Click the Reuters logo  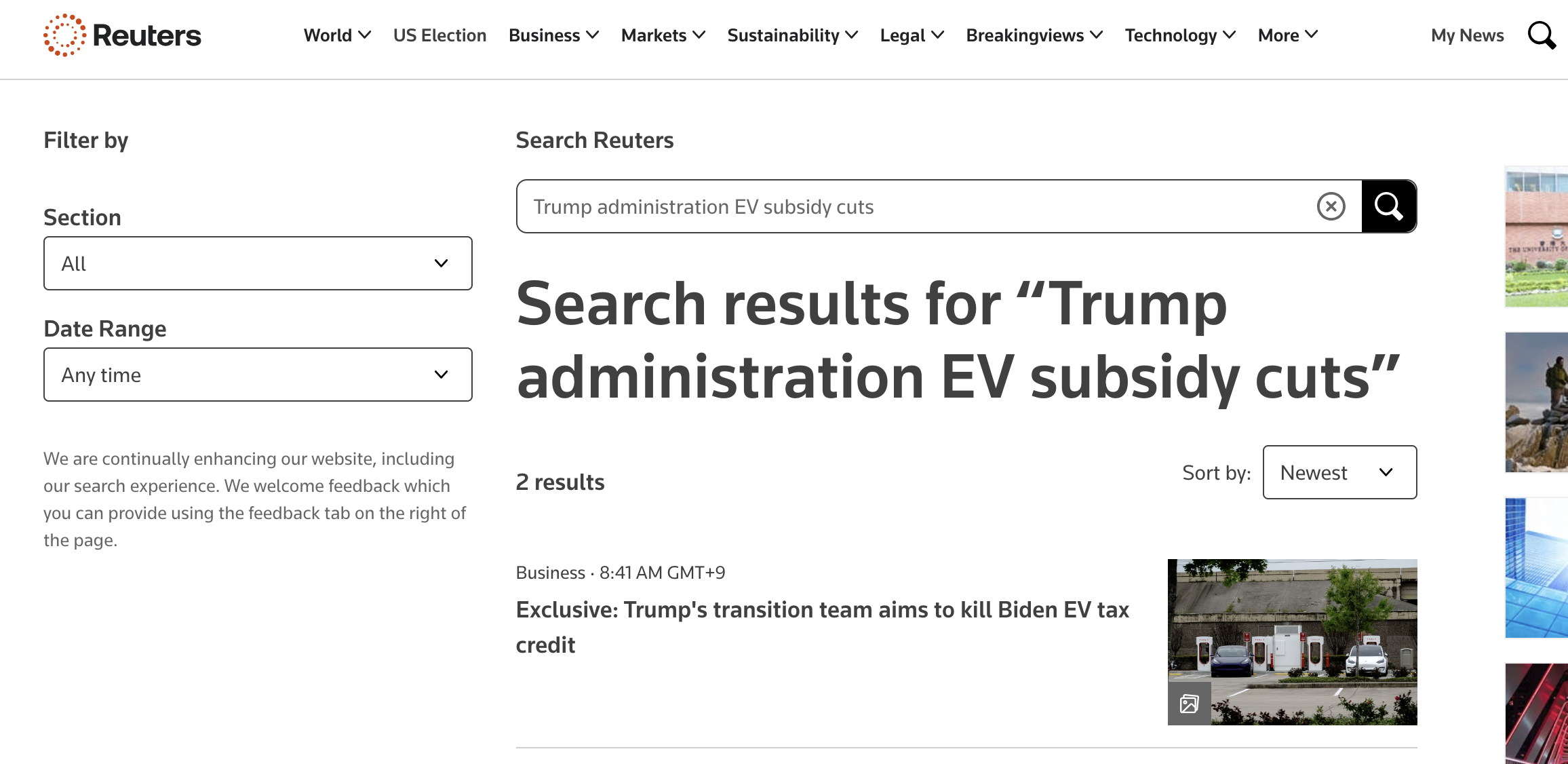122,35
